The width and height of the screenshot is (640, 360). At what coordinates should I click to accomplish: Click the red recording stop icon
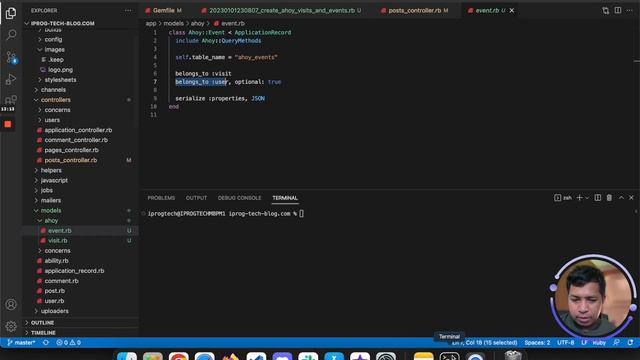(8, 124)
